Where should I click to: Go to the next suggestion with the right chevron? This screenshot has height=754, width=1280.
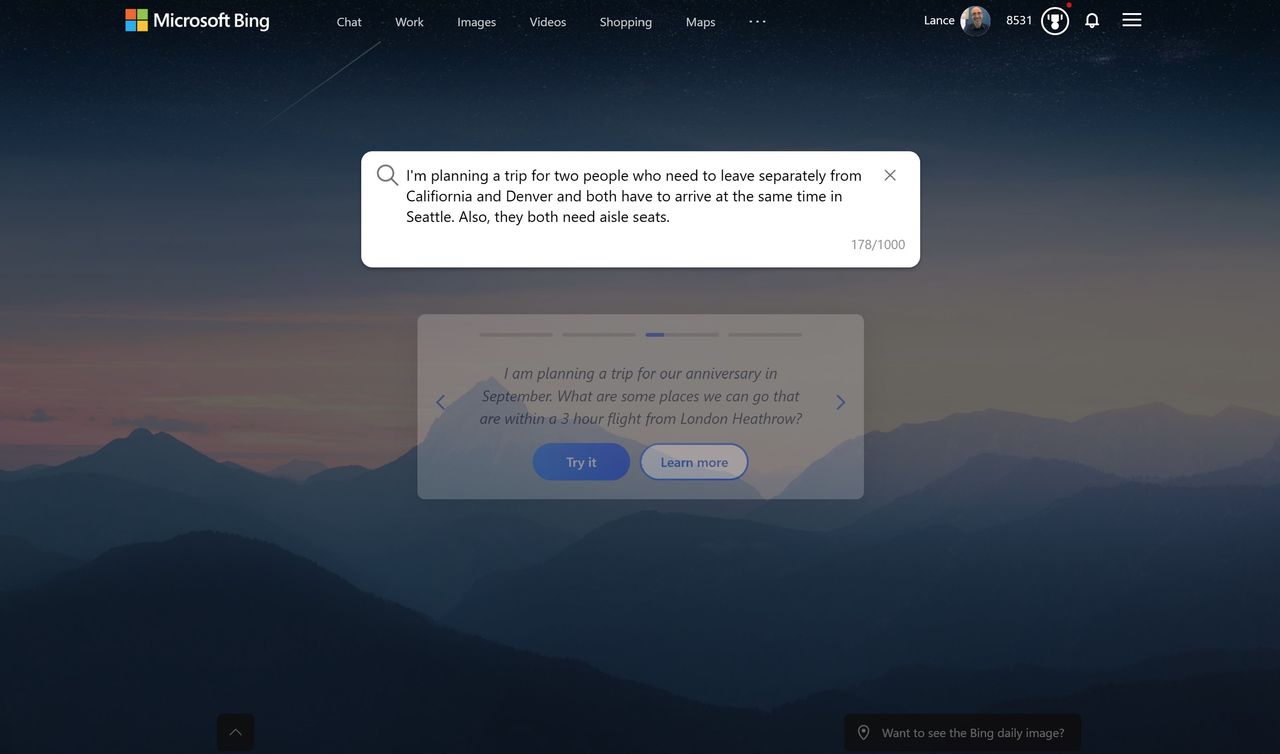point(840,402)
